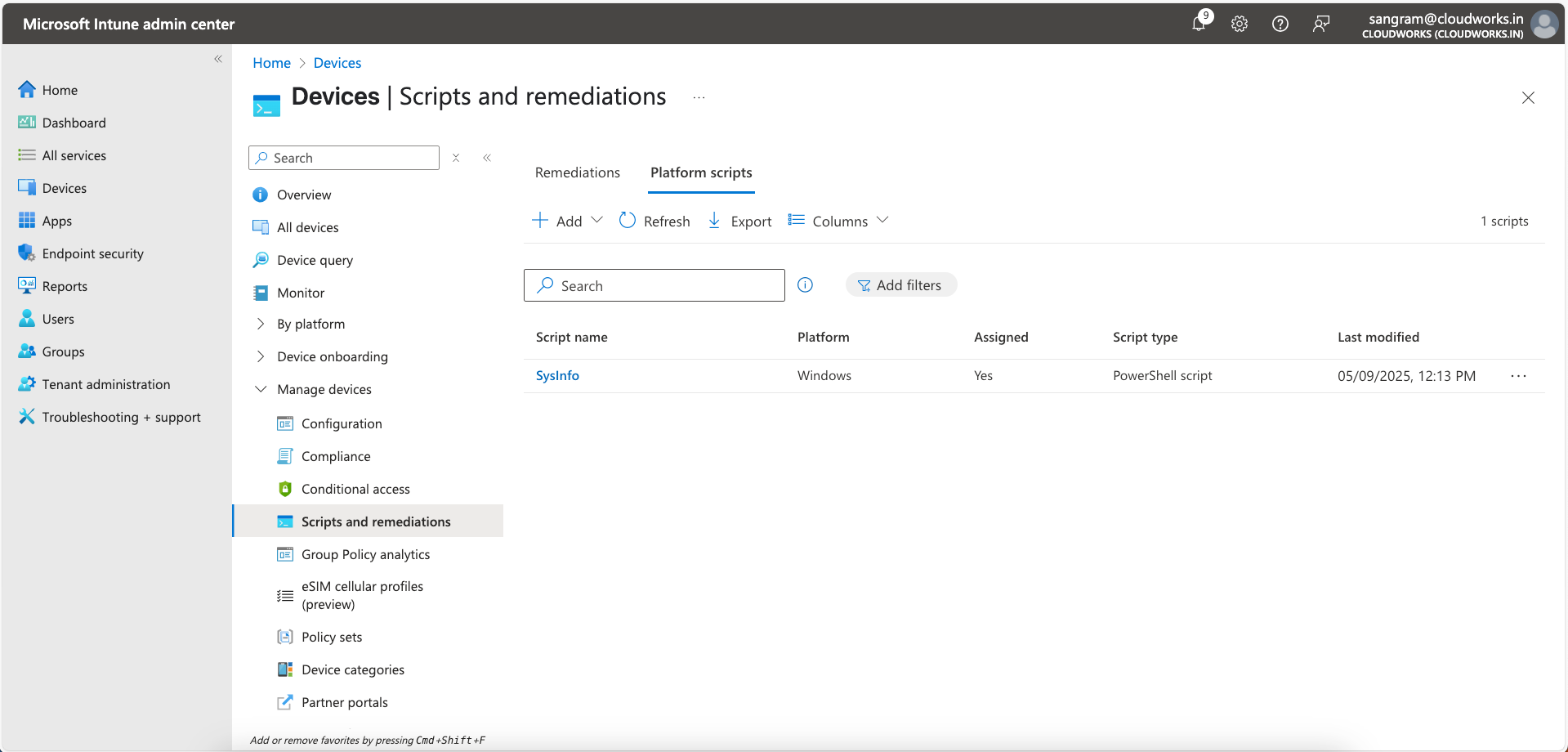Click the '1 scripts' count text
Image resolution: width=1568 pixels, height=752 pixels.
click(1504, 221)
